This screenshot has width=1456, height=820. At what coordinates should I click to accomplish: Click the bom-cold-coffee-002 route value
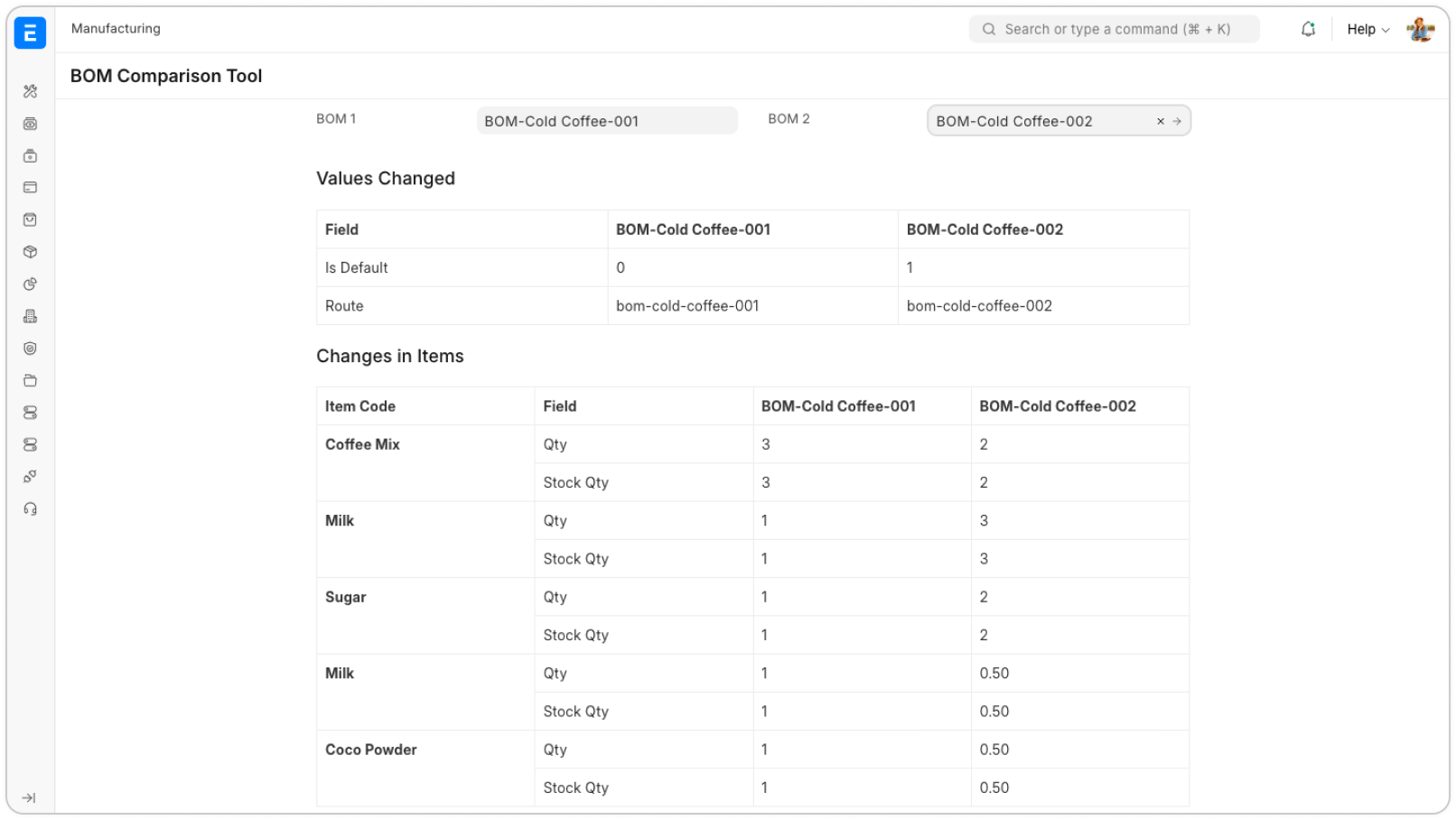click(979, 306)
